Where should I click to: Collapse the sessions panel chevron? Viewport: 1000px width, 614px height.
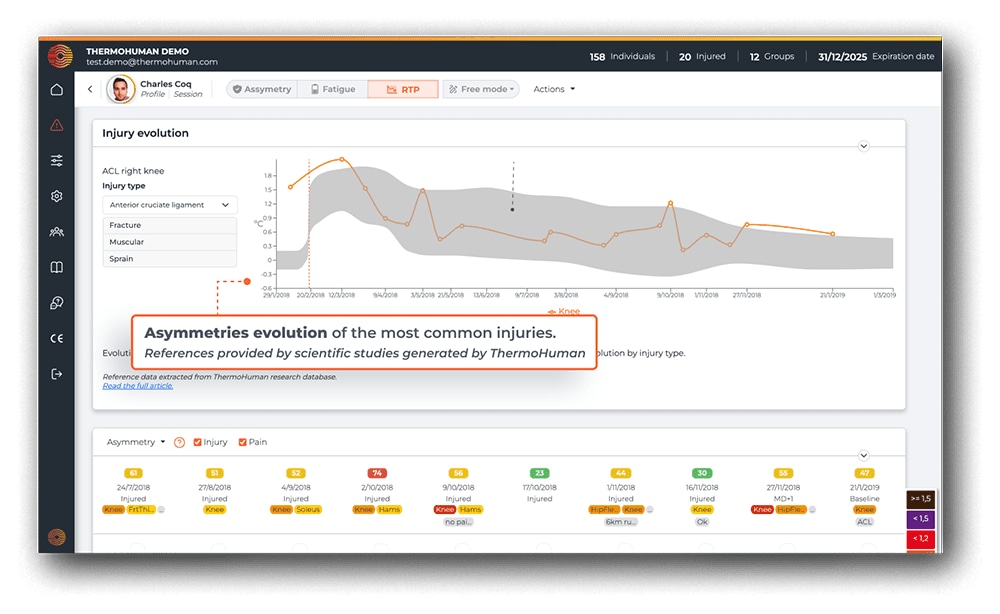coord(864,455)
